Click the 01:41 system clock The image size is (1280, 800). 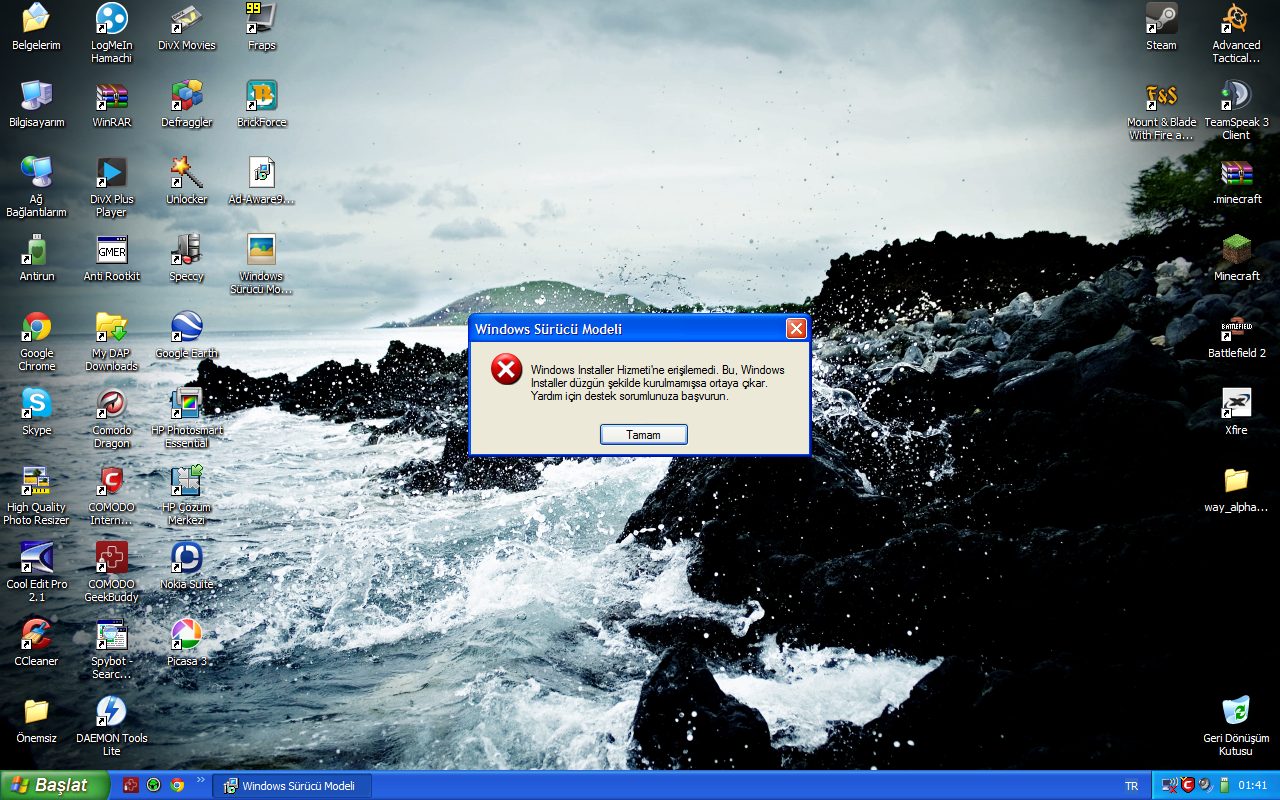(1253, 786)
